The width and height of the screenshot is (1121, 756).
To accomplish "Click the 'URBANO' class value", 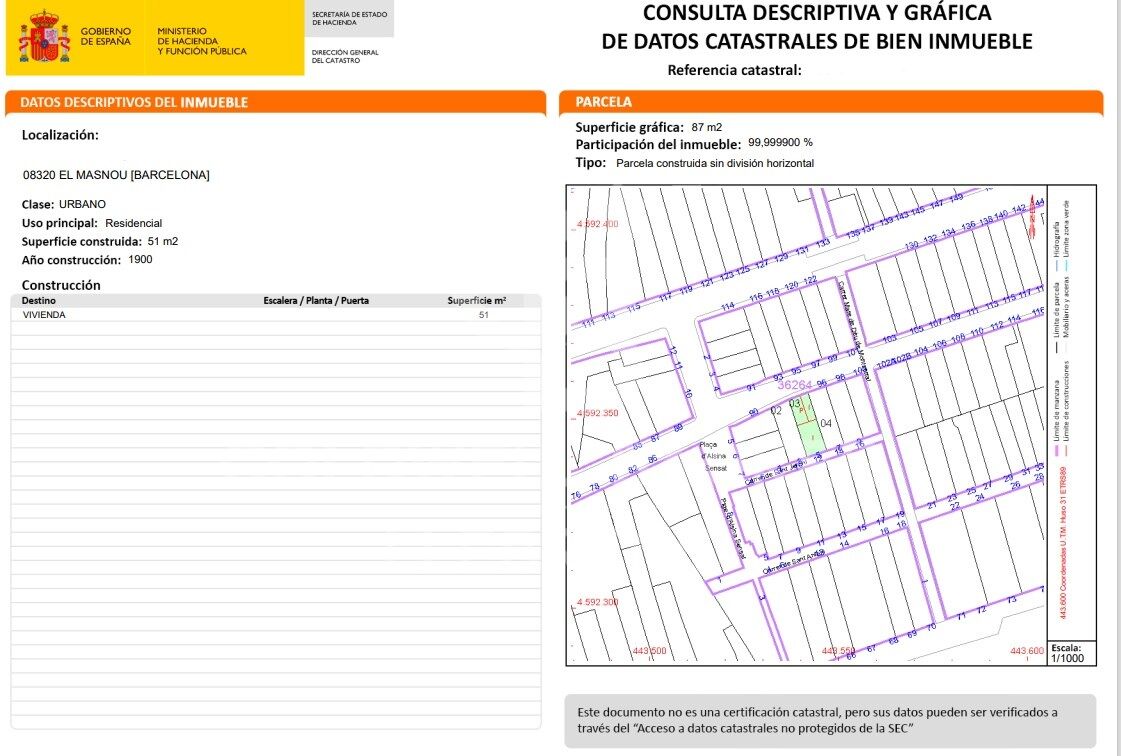I will pyautogui.click(x=82, y=205).
